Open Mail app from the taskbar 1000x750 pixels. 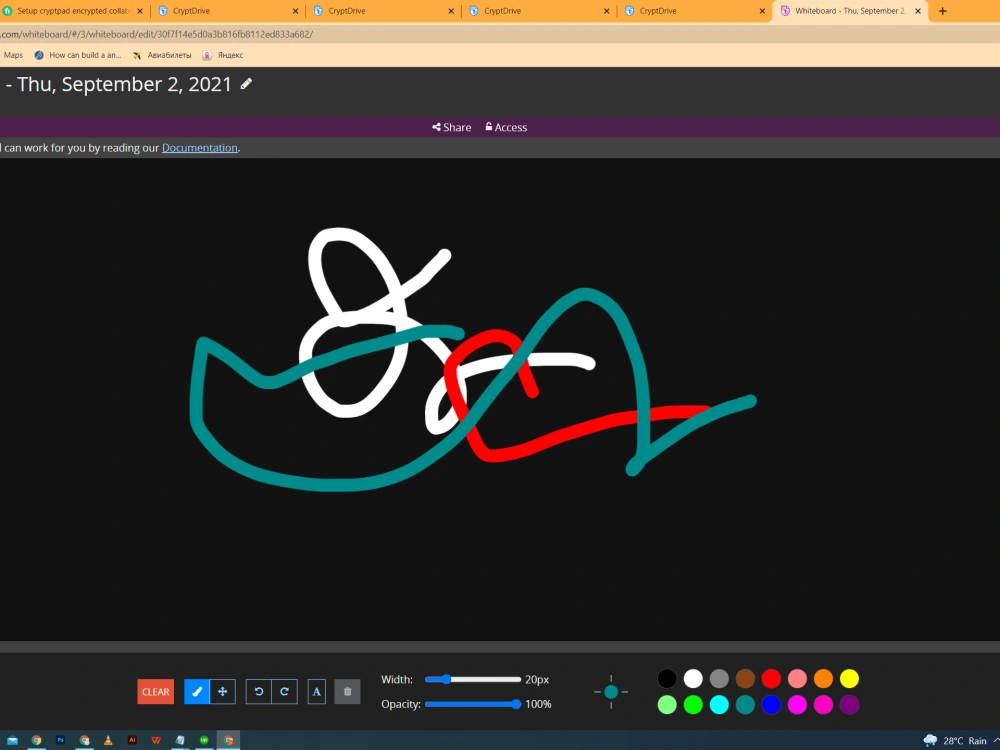click(12, 740)
